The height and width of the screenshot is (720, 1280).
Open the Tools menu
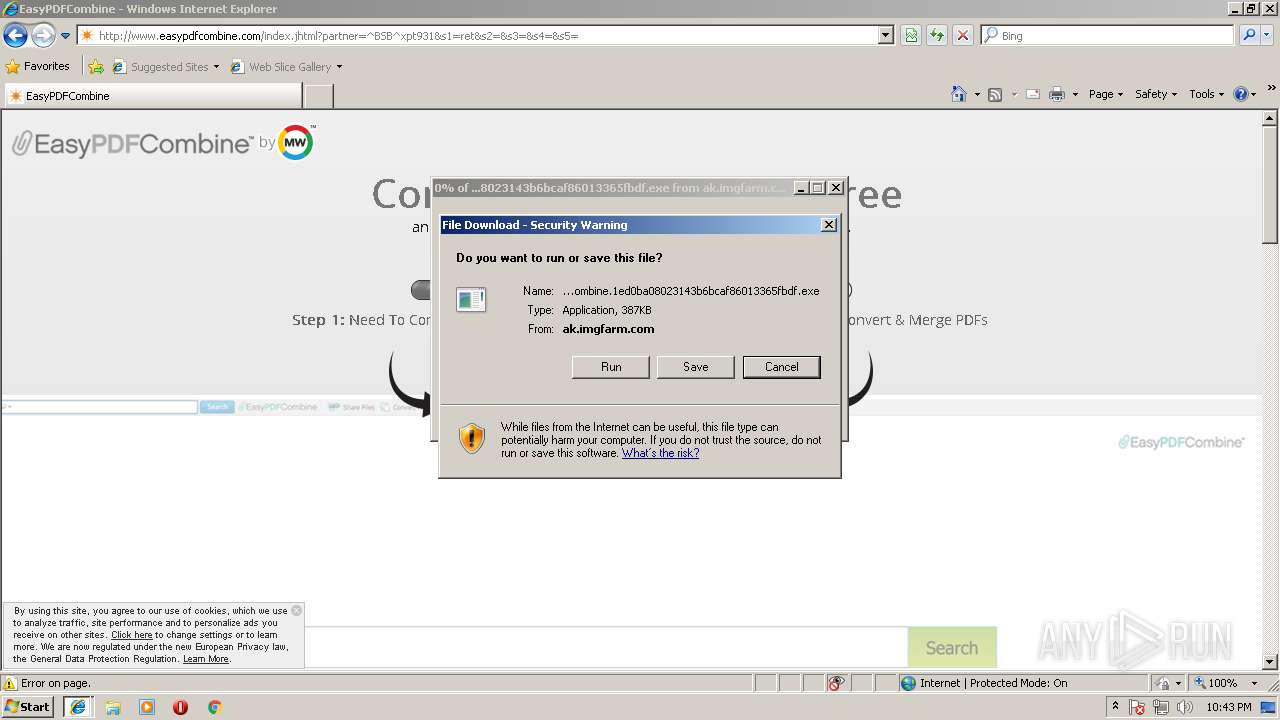pos(1207,94)
